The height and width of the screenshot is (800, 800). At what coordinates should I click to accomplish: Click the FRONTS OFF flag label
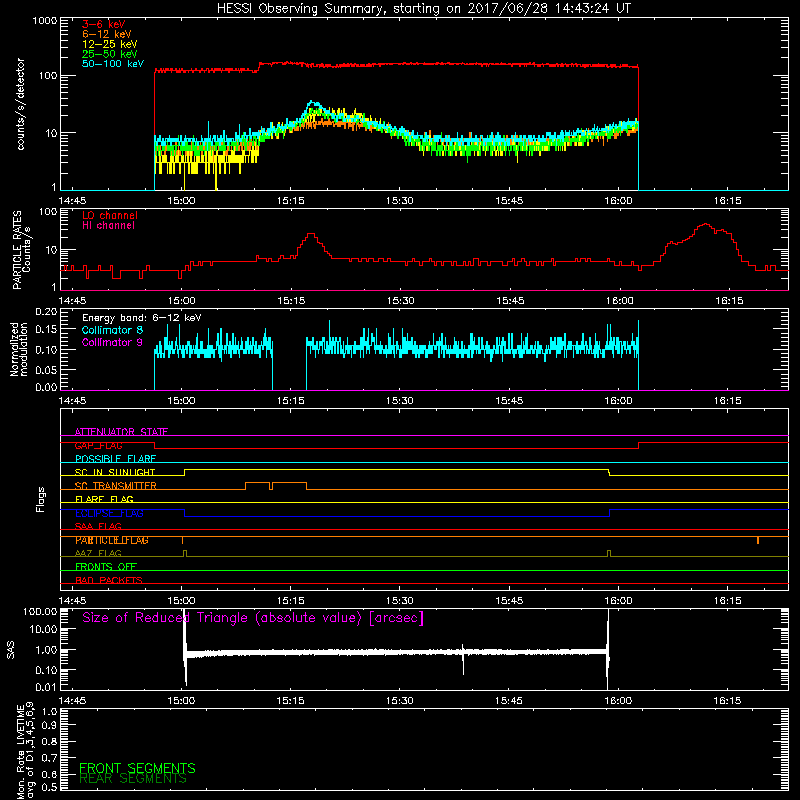[106, 567]
